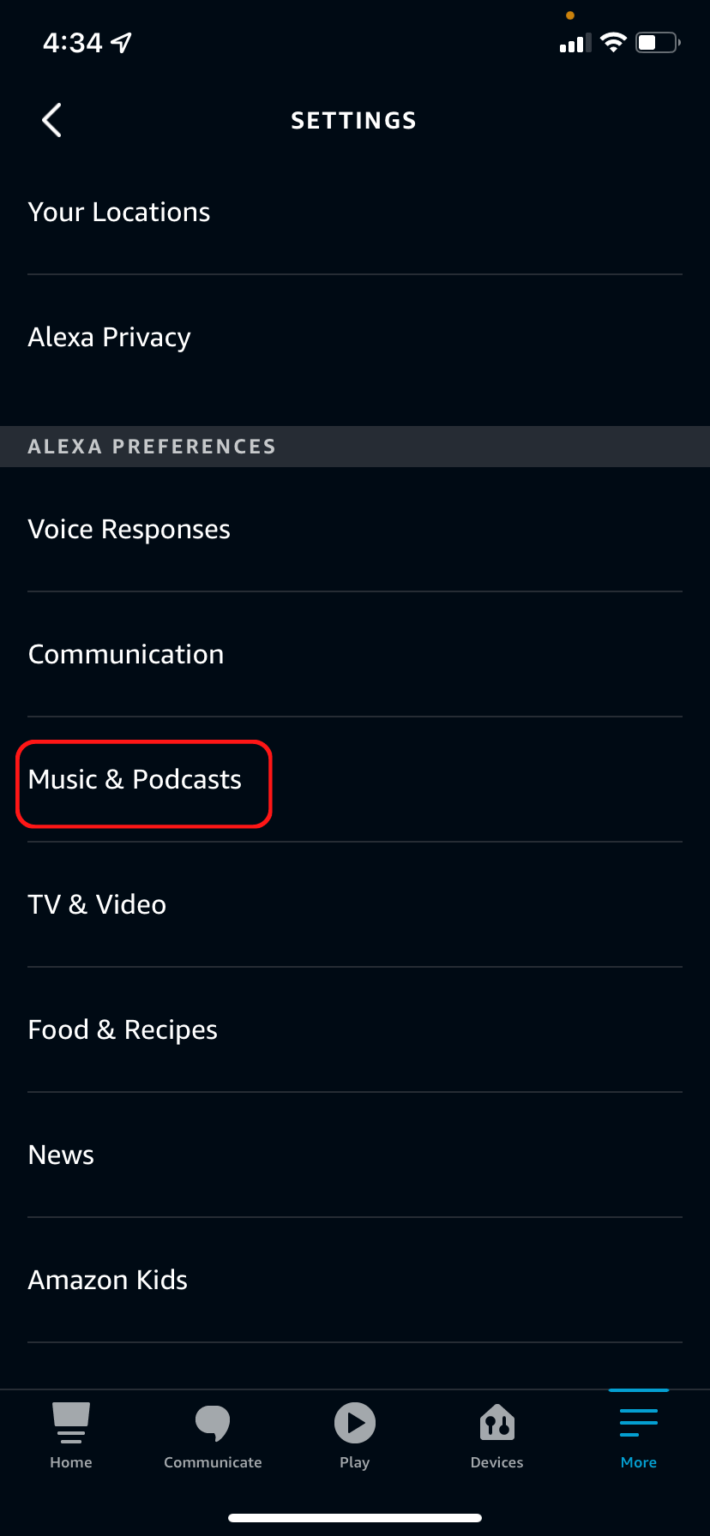
Task: Tap the Play button icon in navigation
Action: pyautogui.click(x=354, y=1422)
